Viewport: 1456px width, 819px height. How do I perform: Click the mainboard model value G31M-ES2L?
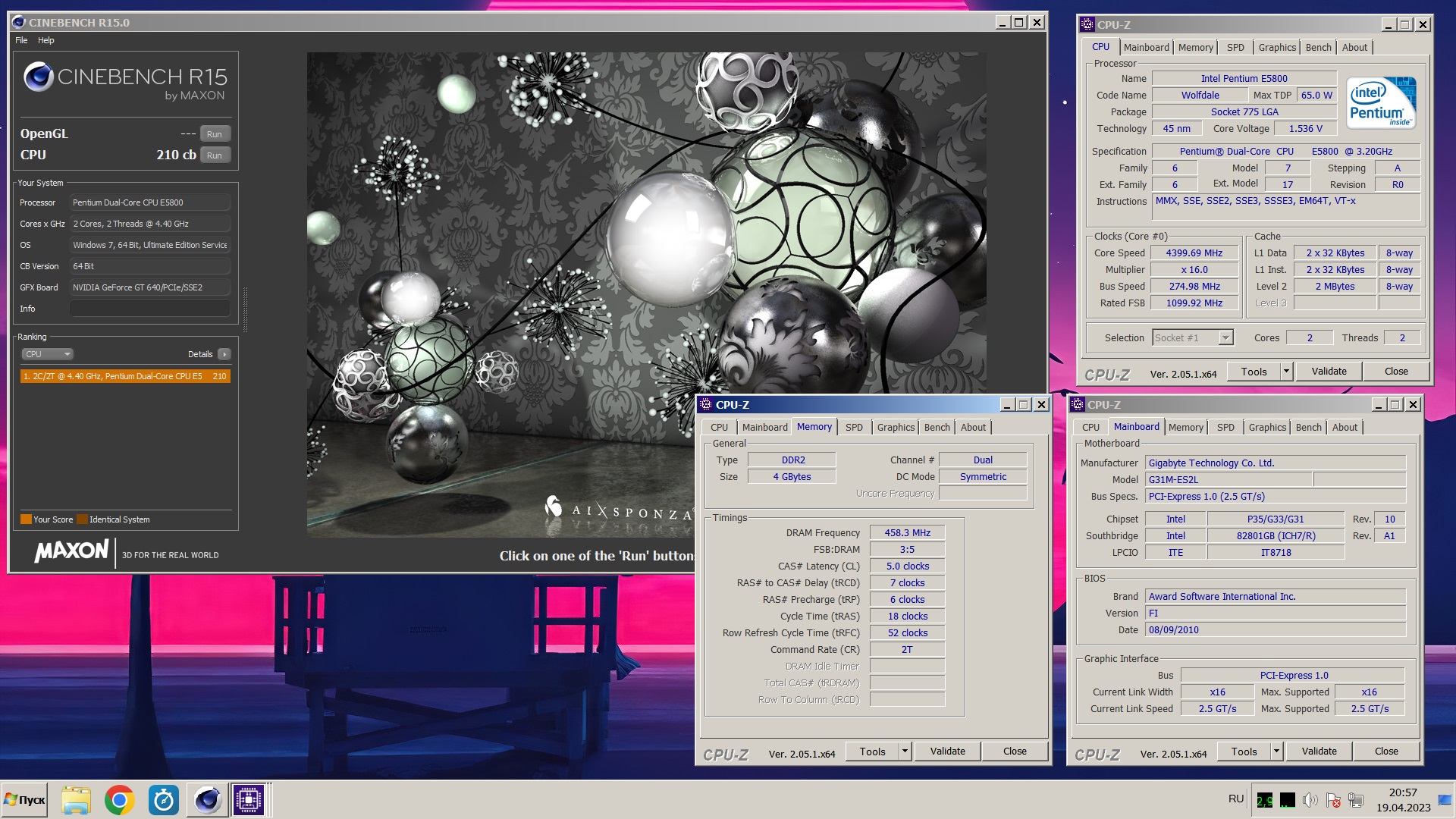pos(1228,480)
